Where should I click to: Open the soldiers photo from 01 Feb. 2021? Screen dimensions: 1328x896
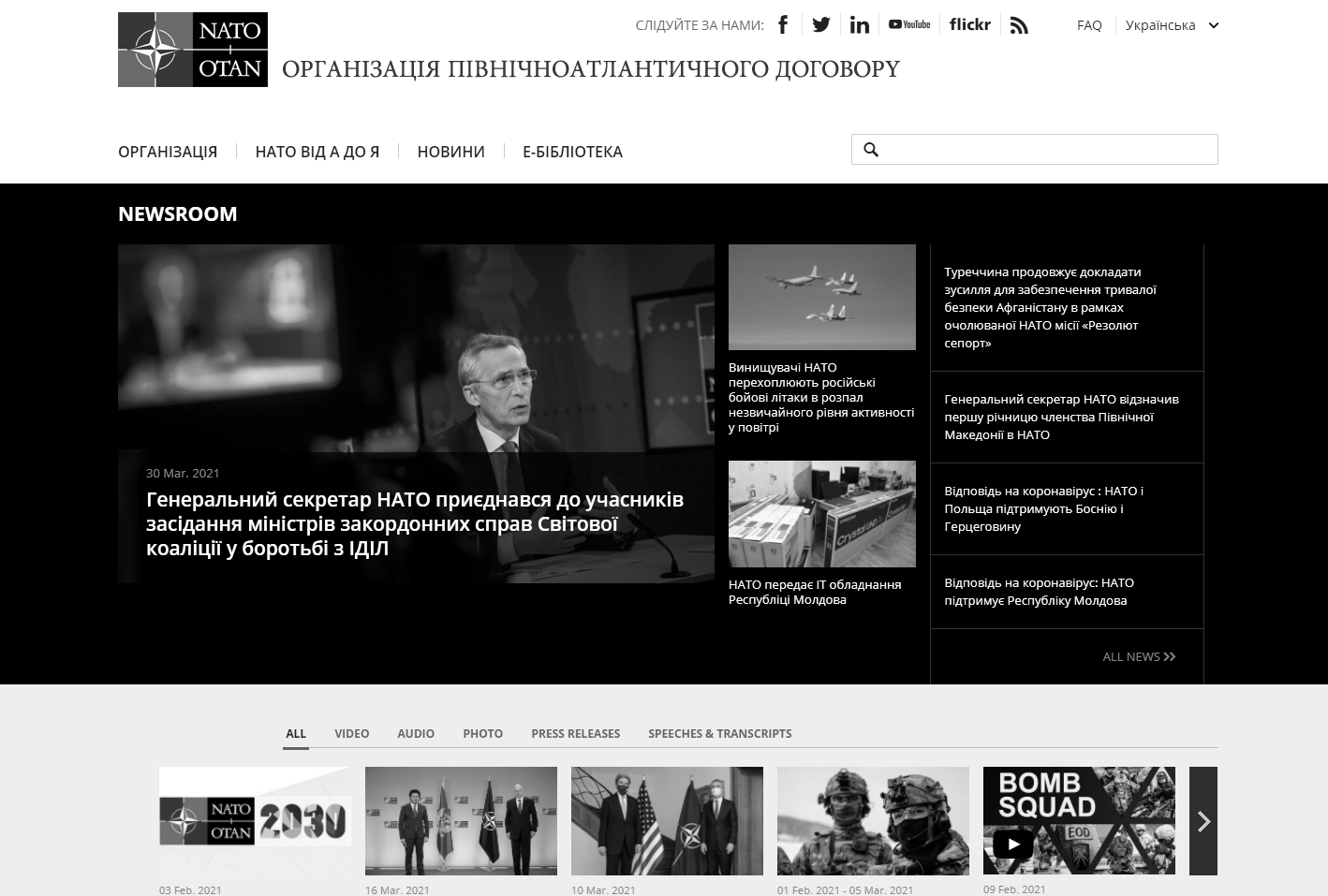pos(873,821)
